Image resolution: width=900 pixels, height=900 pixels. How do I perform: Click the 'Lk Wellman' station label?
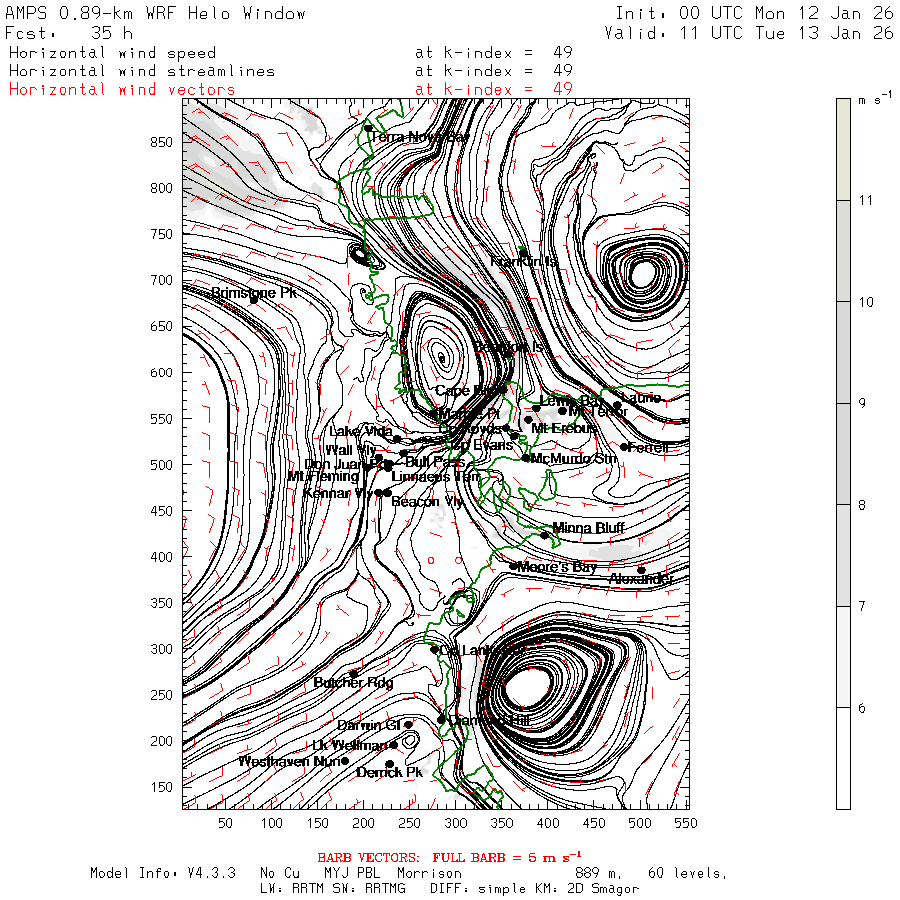[x=351, y=745]
